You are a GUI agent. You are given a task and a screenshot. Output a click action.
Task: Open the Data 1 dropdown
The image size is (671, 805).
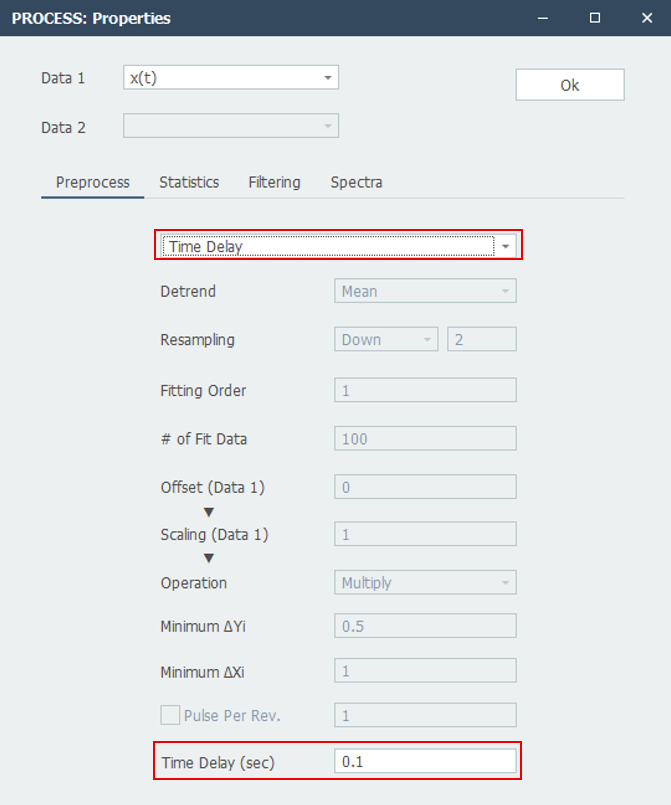pos(230,78)
